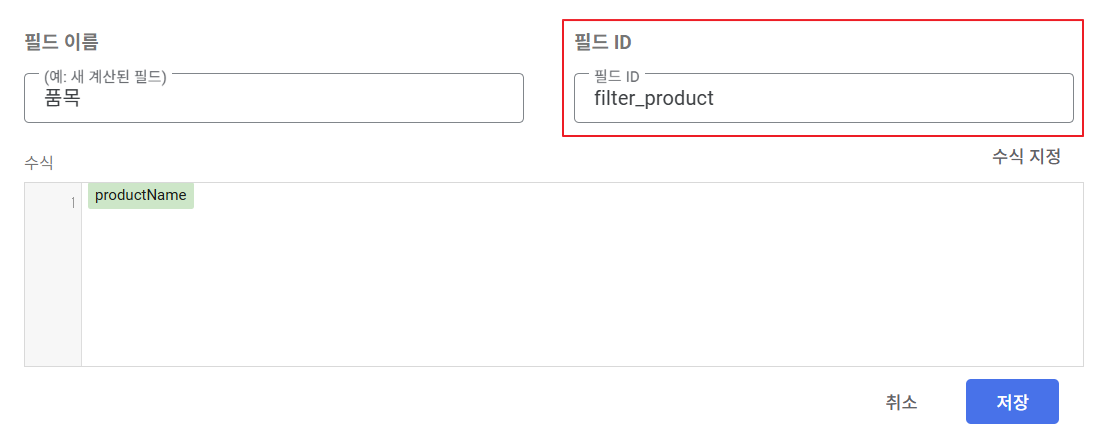Focus the 필드 ID input field
Screen dimensions: 1096x438
pos(823,98)
